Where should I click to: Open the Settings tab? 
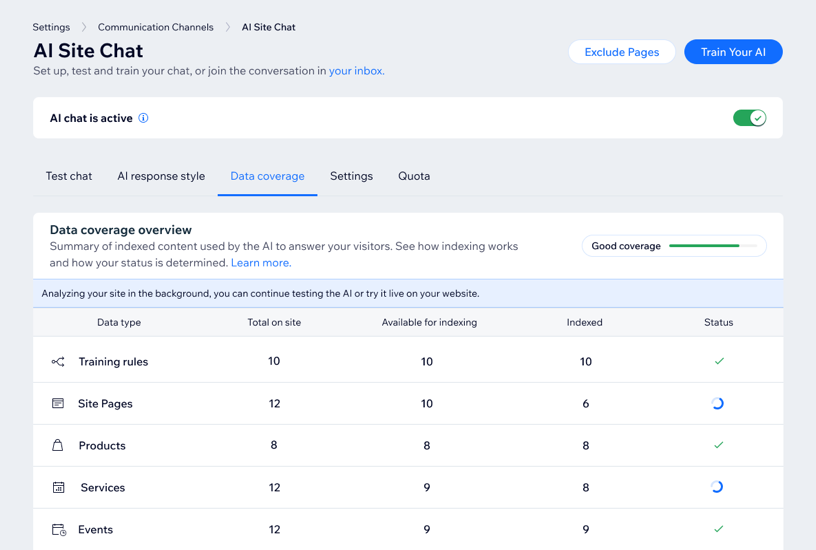coord(351,176)
